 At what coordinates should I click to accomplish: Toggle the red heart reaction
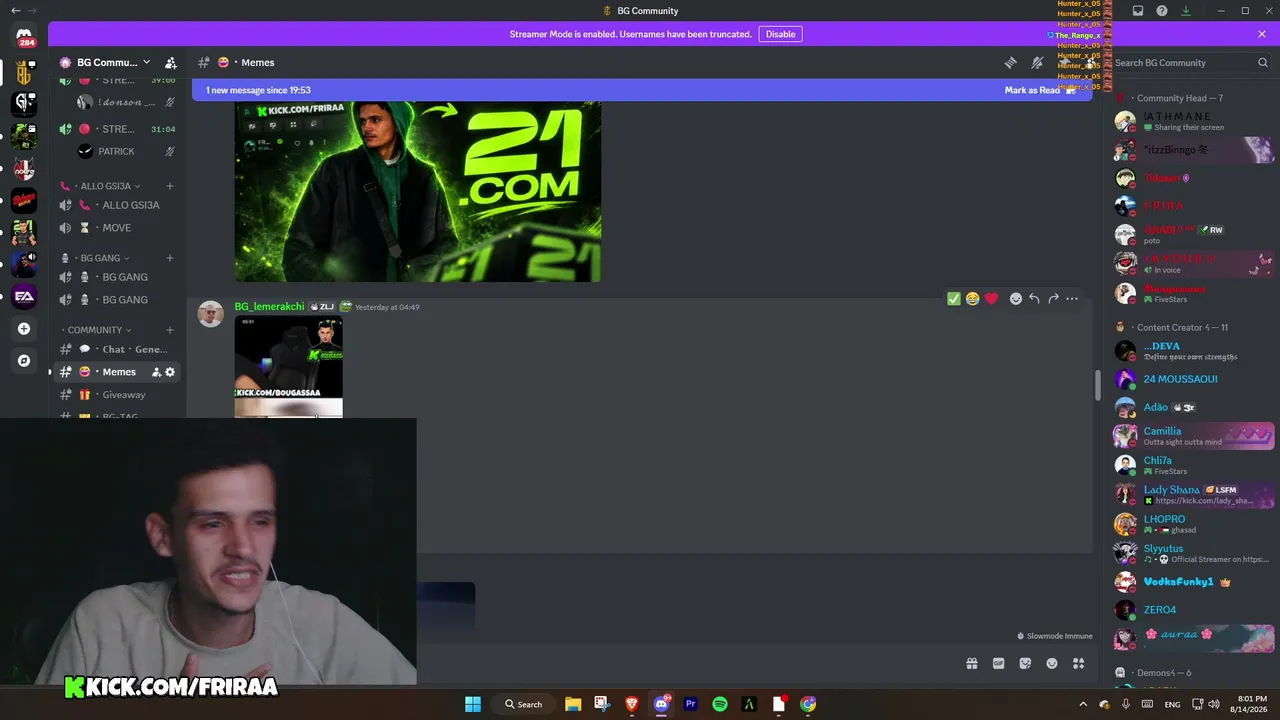(991, 298)
